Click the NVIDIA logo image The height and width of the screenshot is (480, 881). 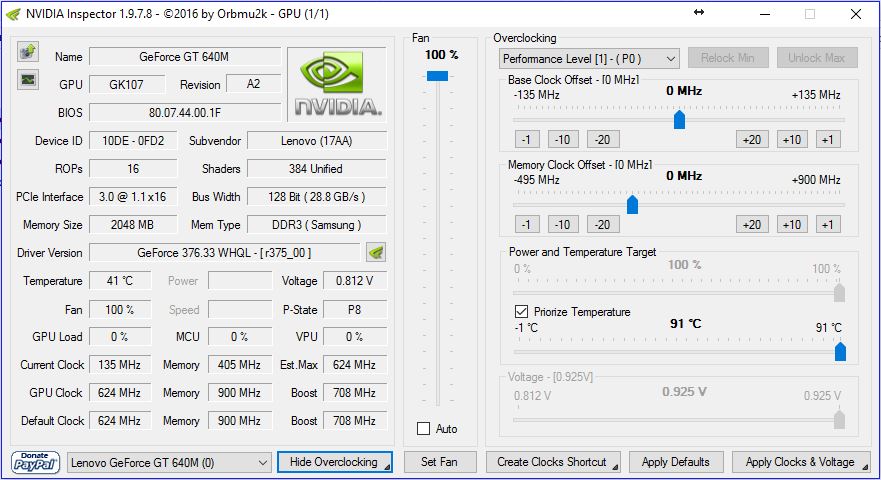click(337, 84)
